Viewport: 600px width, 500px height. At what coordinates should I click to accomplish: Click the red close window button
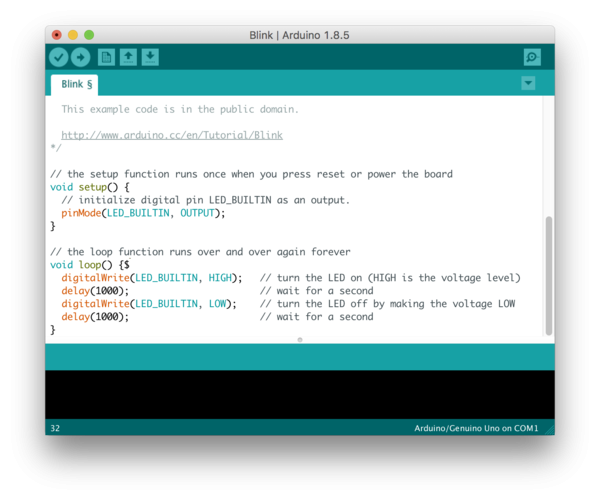[x=57, y=35]
